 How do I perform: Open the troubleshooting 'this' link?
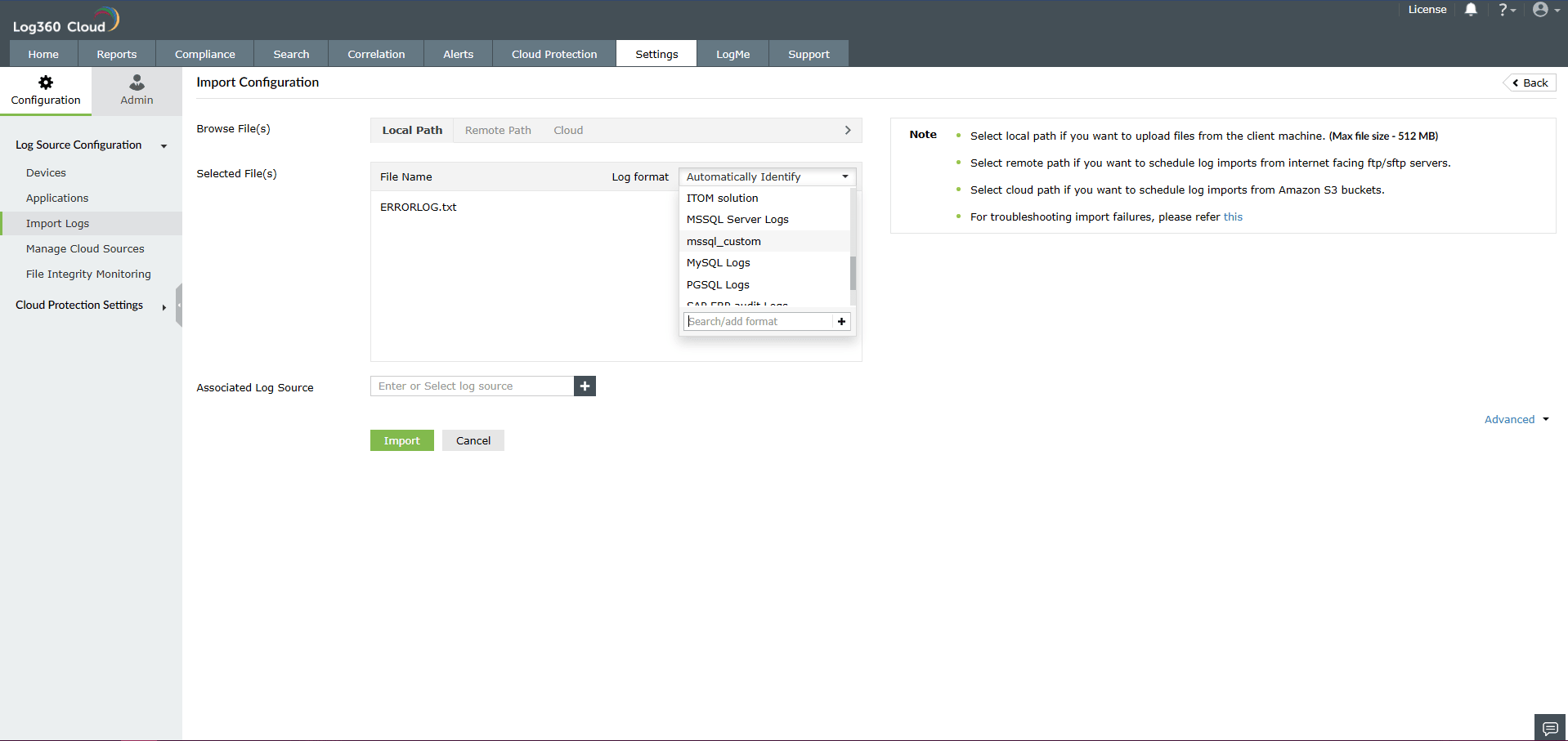coord(1233,216)
